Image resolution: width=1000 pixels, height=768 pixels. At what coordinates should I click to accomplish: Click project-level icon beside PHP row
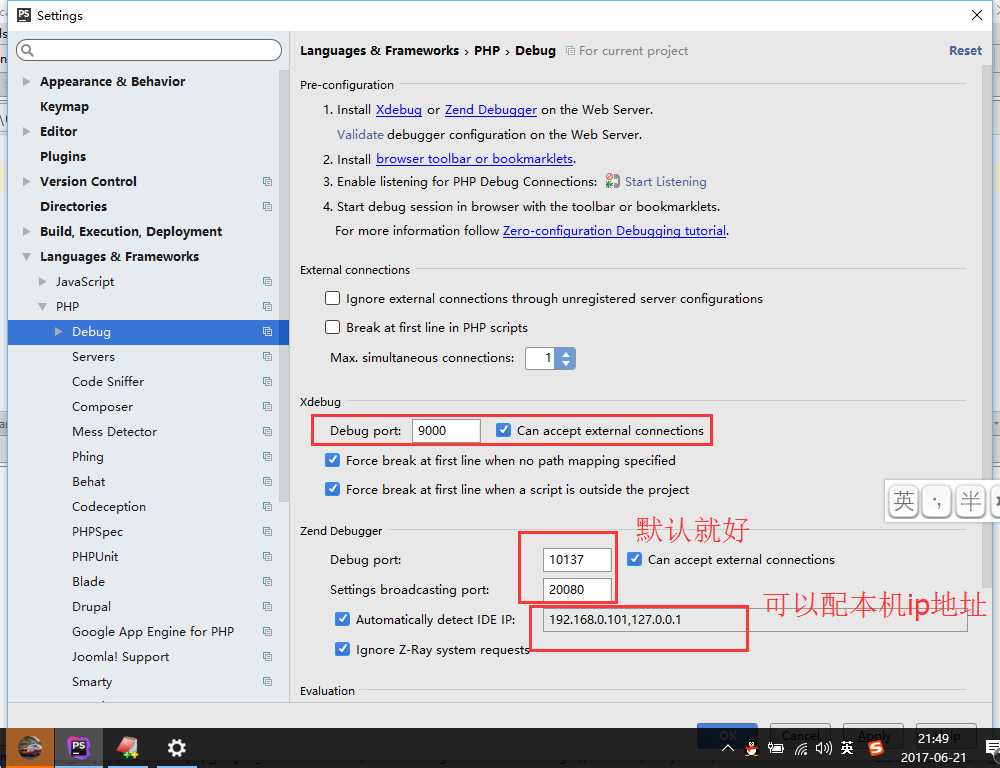coord(267,307)
